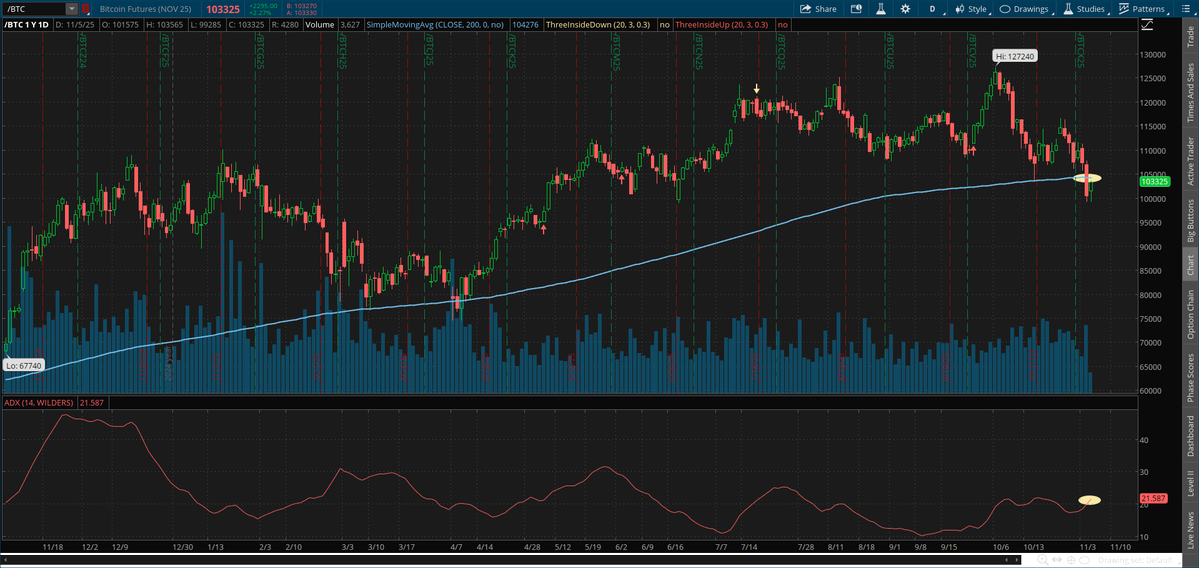Click the D: 11/5/25 date field
Viewport: 1199px width, 568px height.
77,24
